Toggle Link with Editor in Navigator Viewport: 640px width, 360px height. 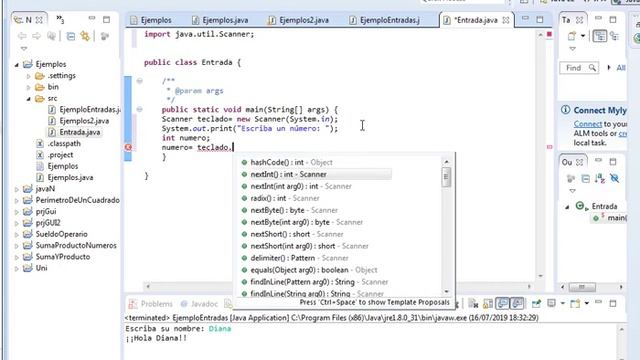tap(85, 36)
